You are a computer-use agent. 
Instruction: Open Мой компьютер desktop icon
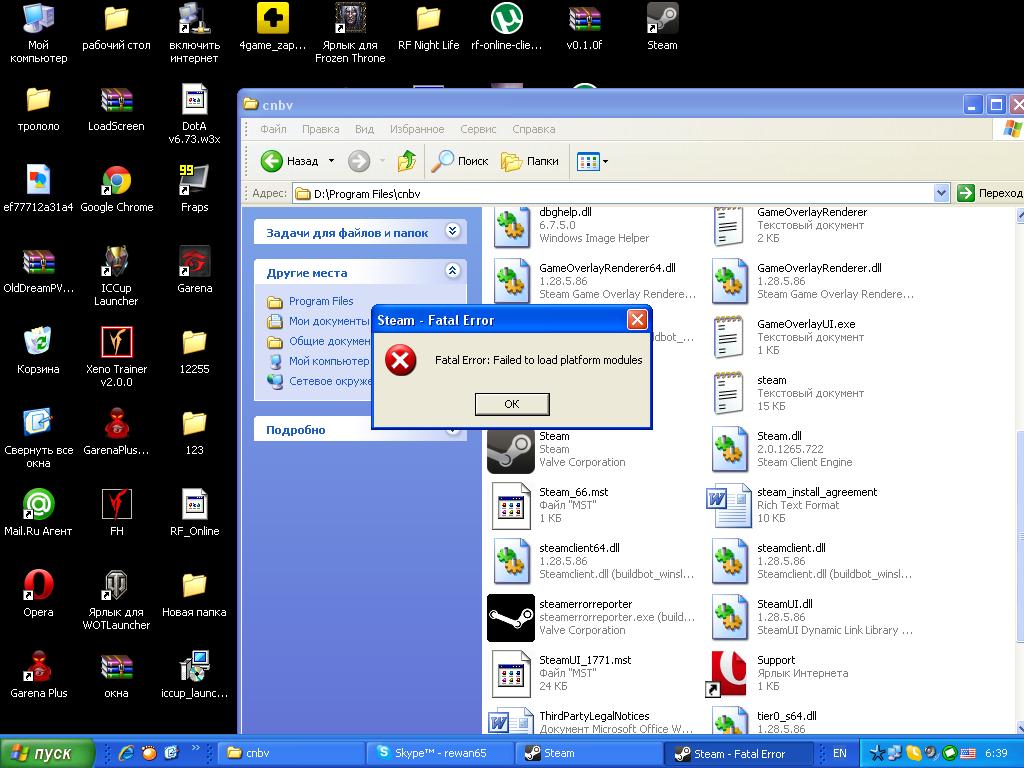[39, 33]
